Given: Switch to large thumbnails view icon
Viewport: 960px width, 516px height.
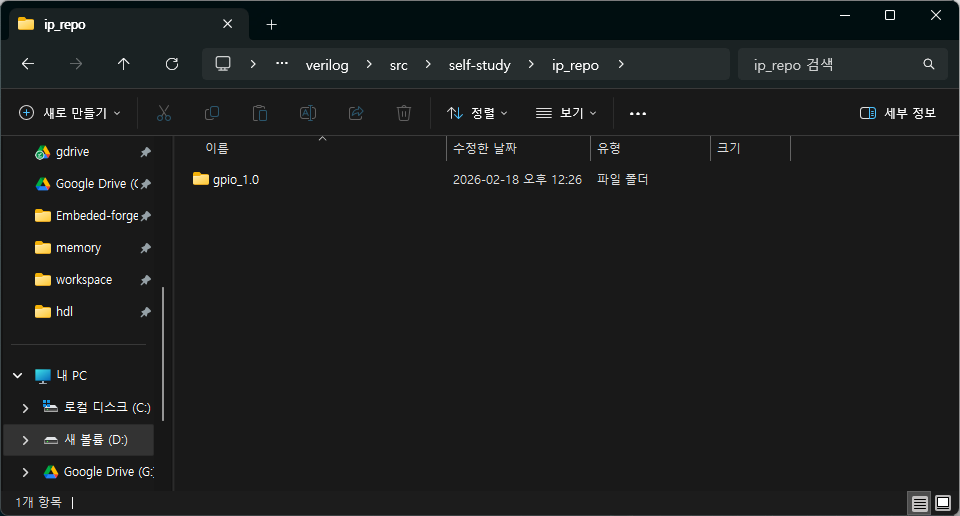Looking at the screenshot, I should tap(943, 503).
